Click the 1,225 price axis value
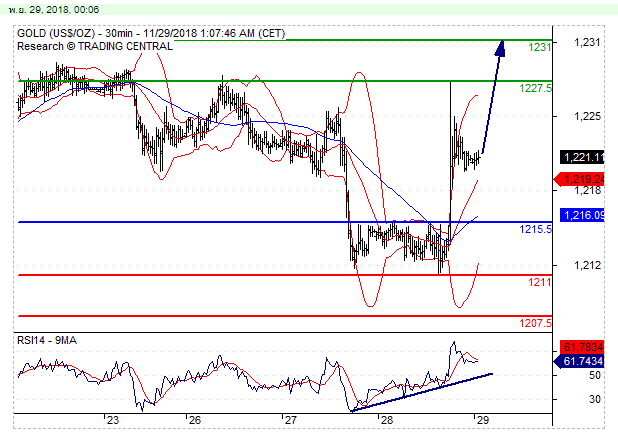The image size is (618, 444). 587,117
